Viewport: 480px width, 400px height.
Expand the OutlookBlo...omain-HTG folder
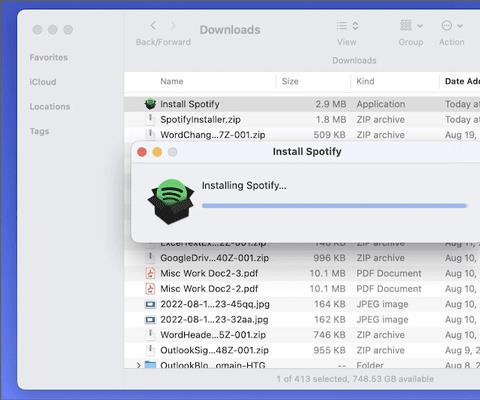click(x=138, y=365)
